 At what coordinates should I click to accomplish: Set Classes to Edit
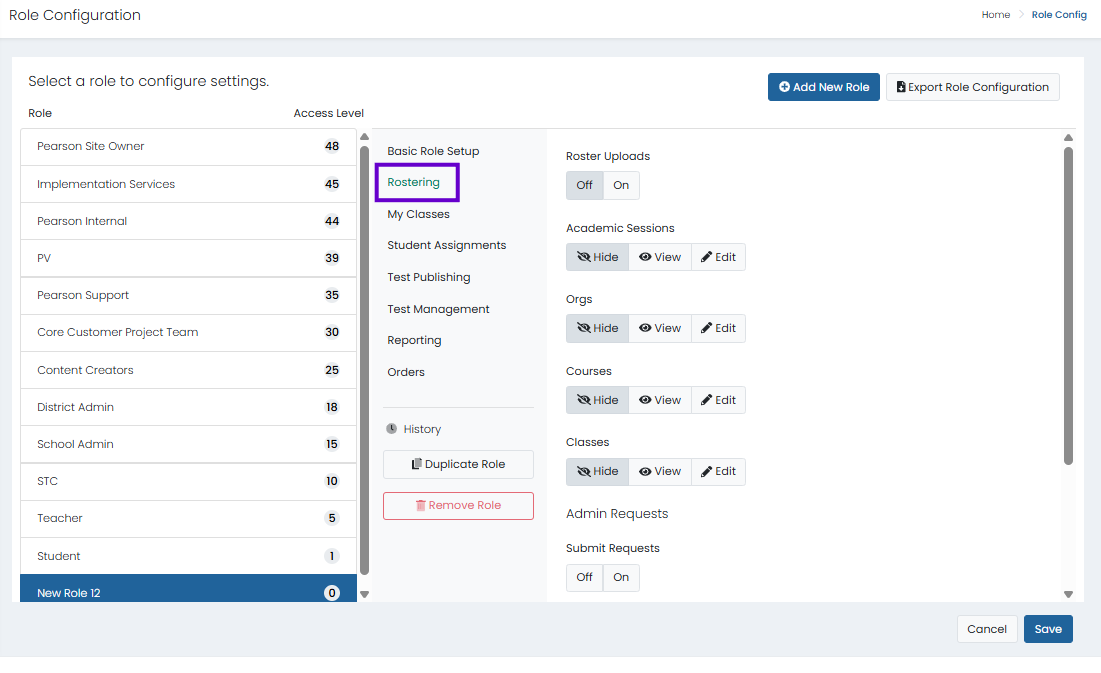point(718,471)
